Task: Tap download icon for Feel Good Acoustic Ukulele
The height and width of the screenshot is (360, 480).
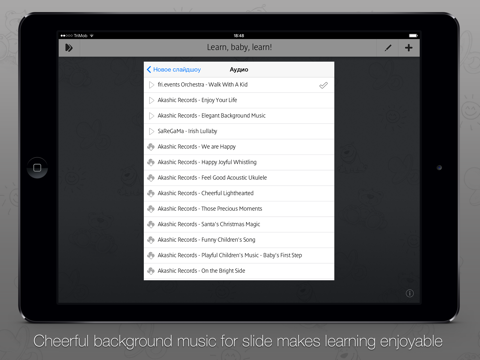Action: tap(151, 178)
